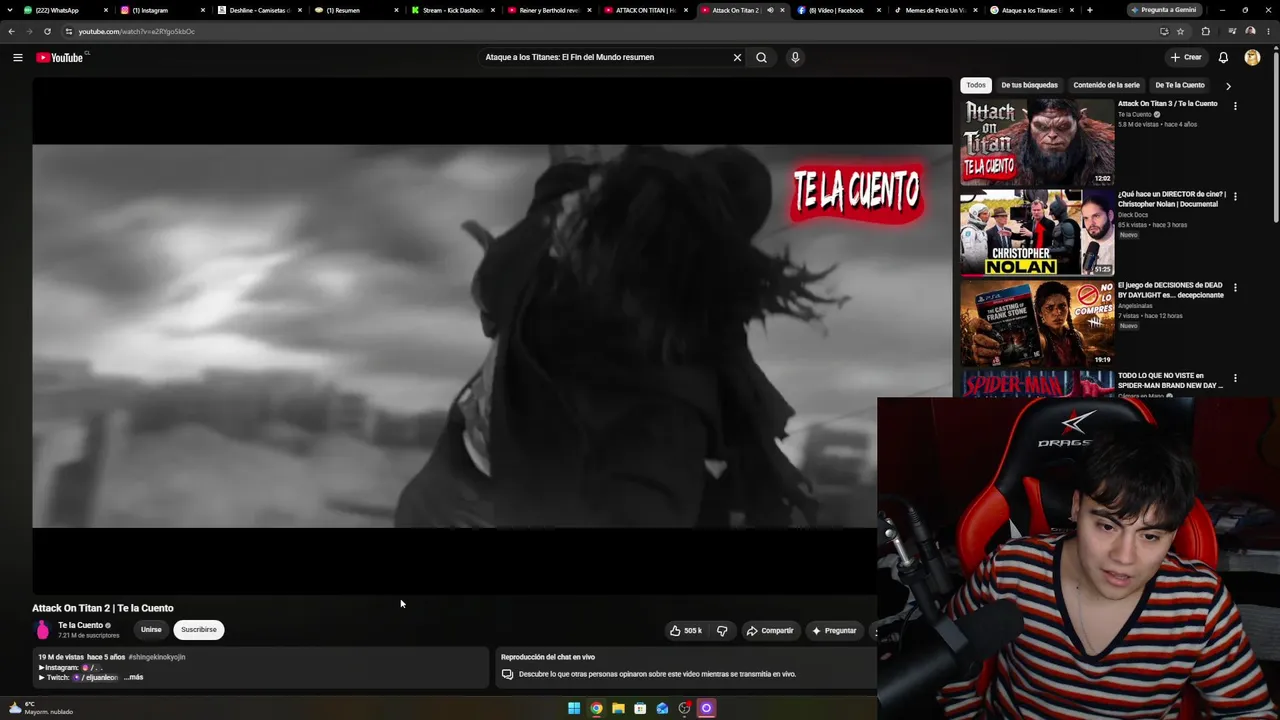1280x720 pixels.
Task: Open the Chrome extensions puzzle icon
Action: (x=1205, y=31)
